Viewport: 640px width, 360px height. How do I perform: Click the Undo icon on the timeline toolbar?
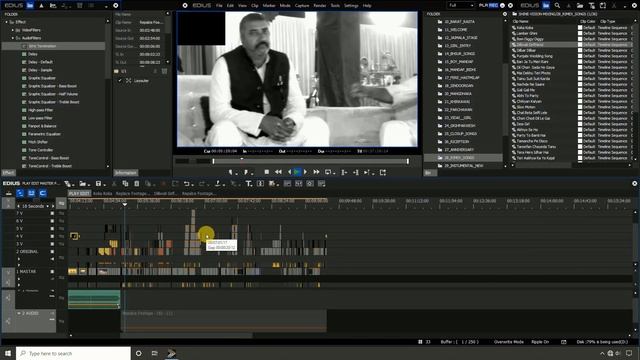187,184
